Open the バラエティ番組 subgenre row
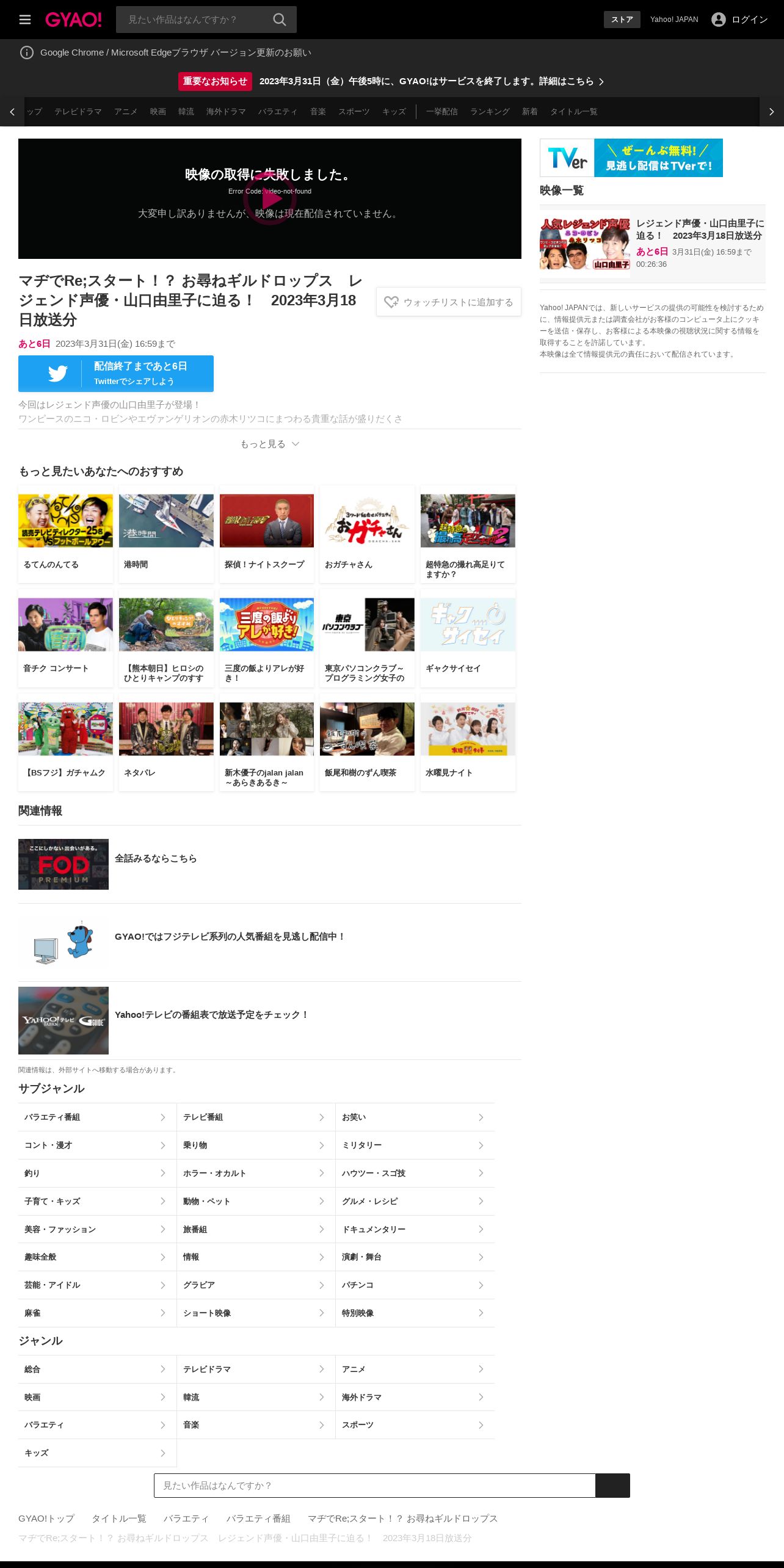Image resolution: width=784 pixels, height=1568 pixels. pos(97,1117)
